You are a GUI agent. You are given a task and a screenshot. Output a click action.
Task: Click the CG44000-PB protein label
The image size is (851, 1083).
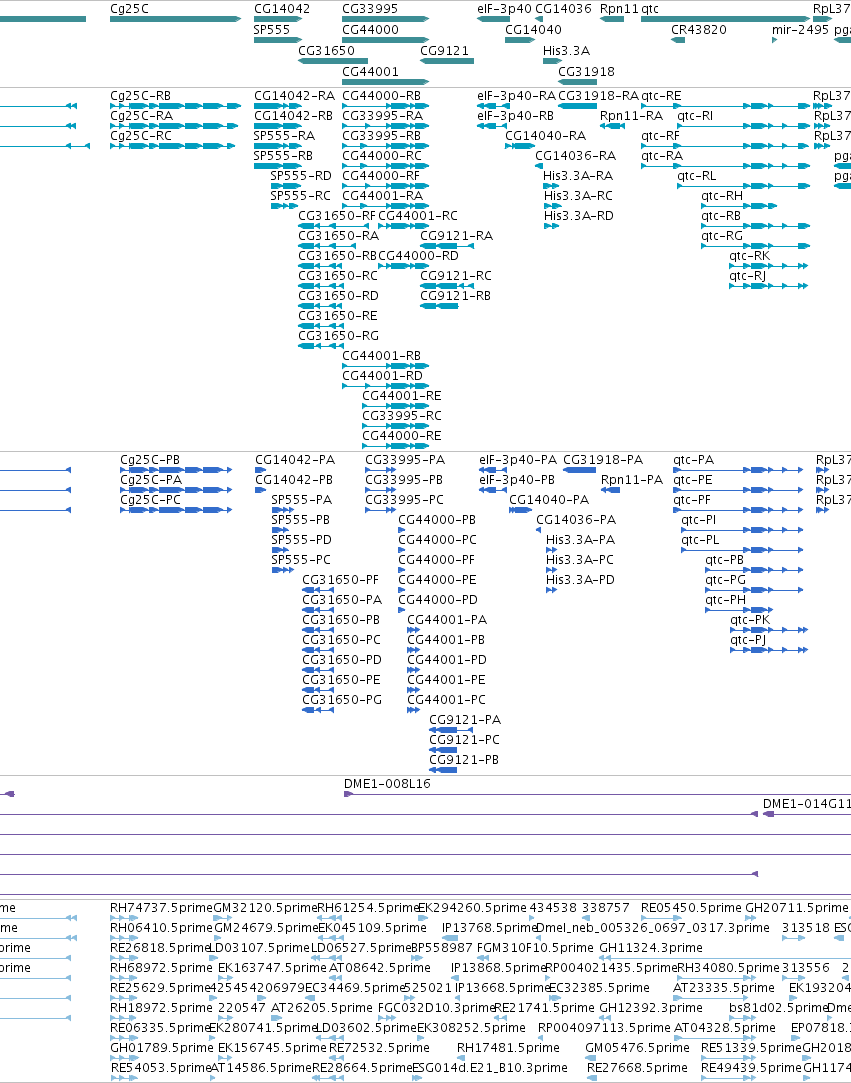coord(437,519)
